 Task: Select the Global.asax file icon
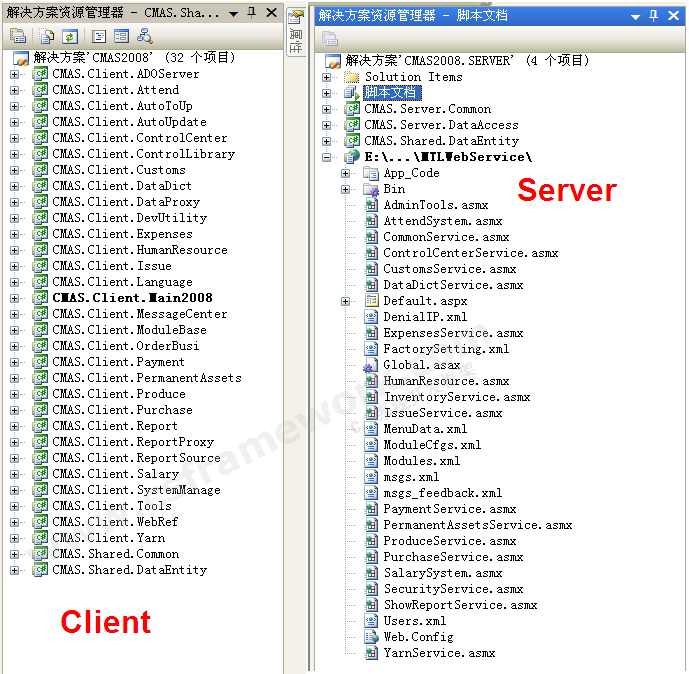(371, 365)
